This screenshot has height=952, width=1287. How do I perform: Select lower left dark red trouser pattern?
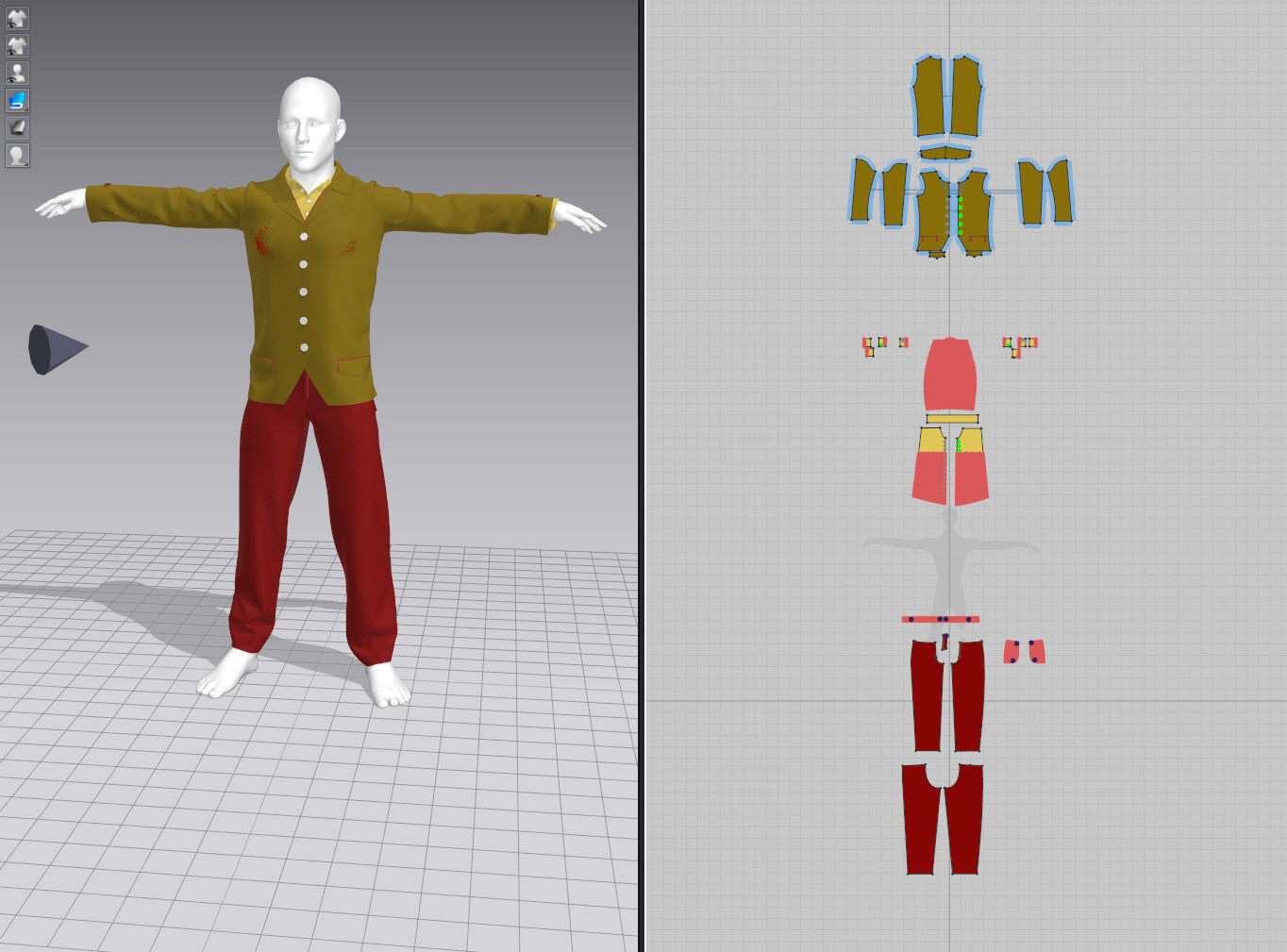(x=922, y=821)
